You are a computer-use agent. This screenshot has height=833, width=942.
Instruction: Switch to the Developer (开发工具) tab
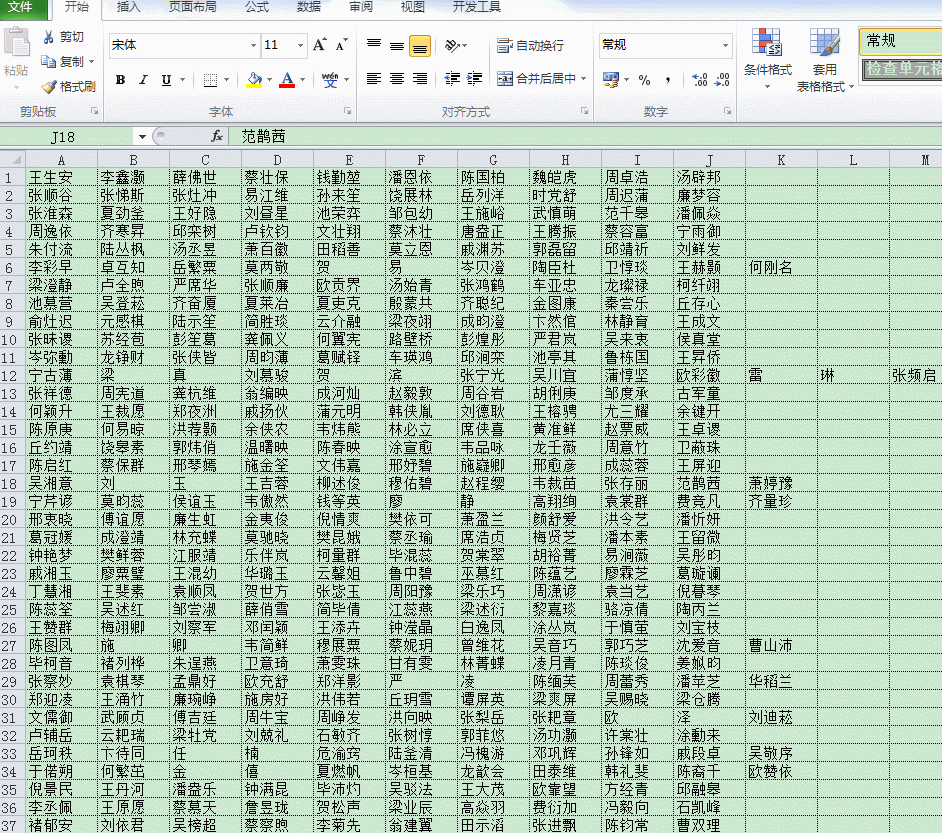[x=476, y=7]
